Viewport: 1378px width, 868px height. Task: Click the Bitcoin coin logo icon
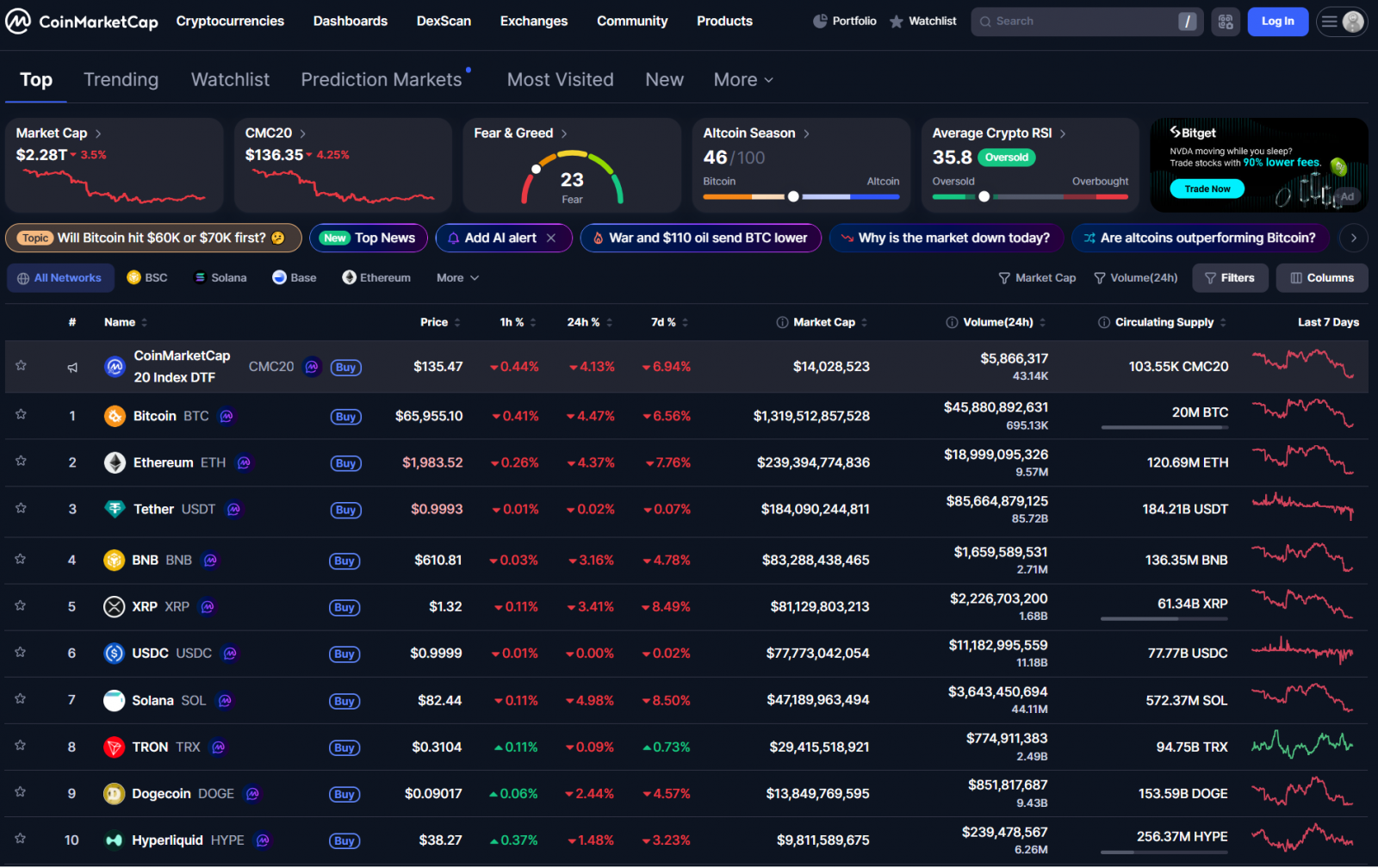115,417
